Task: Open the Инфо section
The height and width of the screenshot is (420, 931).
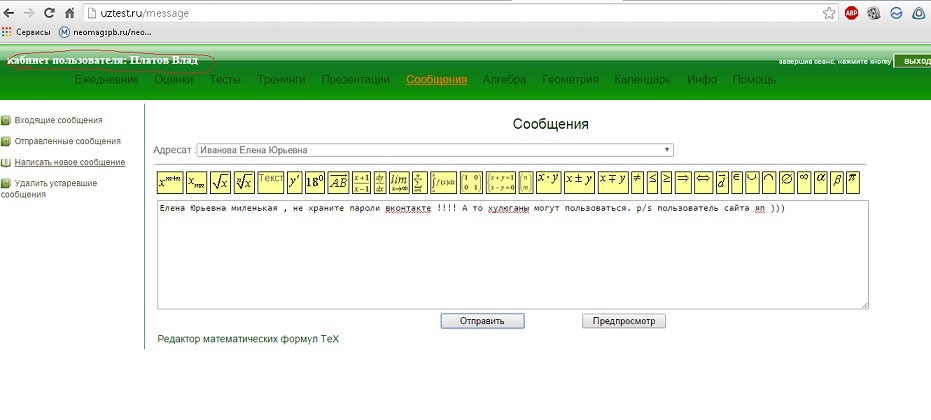Action: point(702,80)
